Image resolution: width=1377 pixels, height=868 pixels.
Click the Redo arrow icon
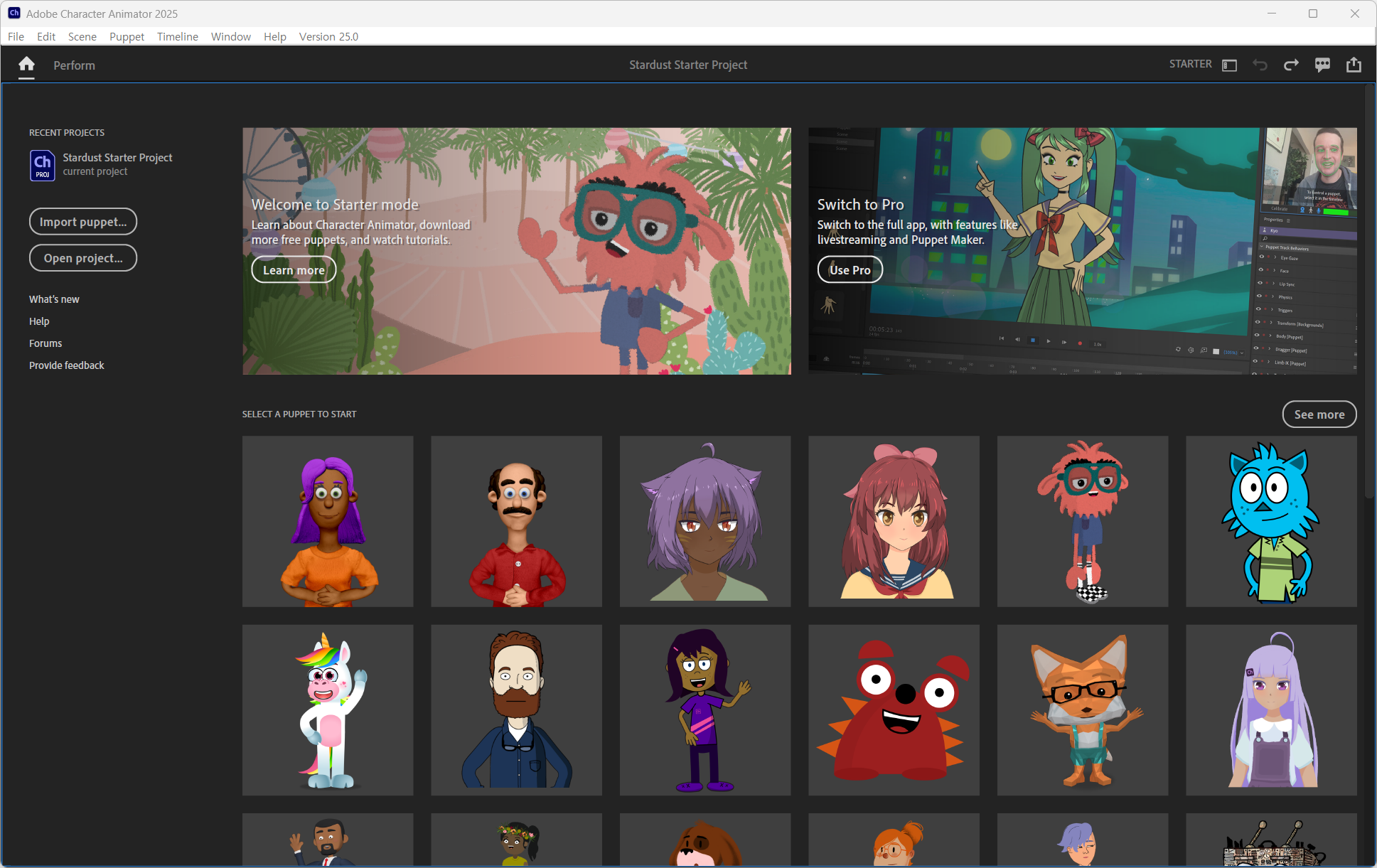click(1291, 65)
